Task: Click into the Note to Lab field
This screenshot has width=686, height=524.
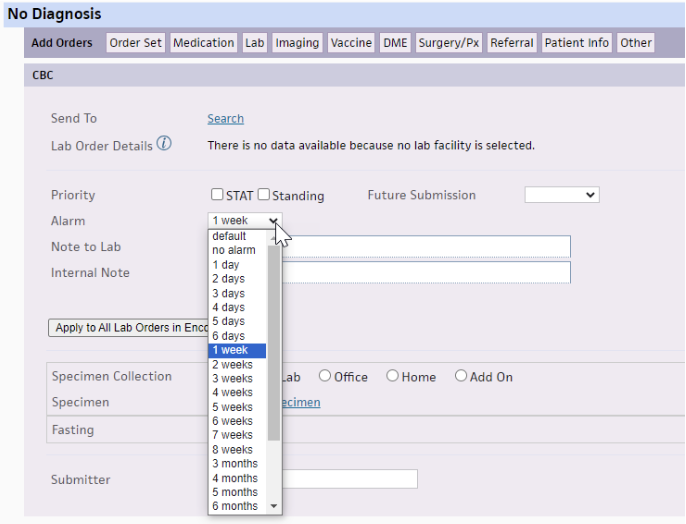Action: pyautogui.click(x=427, y=247)
